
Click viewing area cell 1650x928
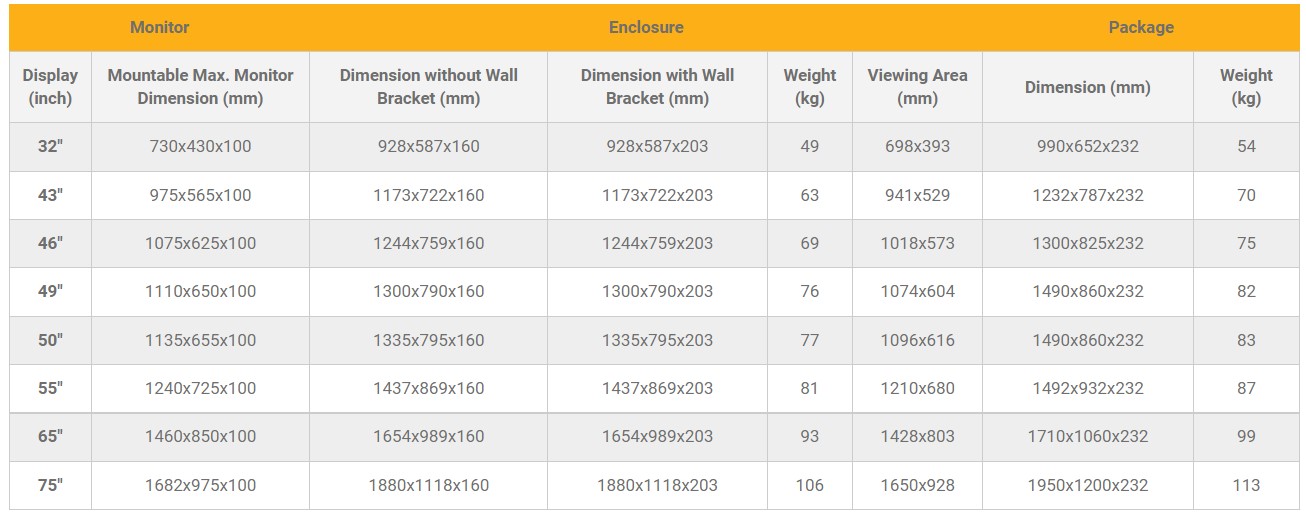click(917, 485)
